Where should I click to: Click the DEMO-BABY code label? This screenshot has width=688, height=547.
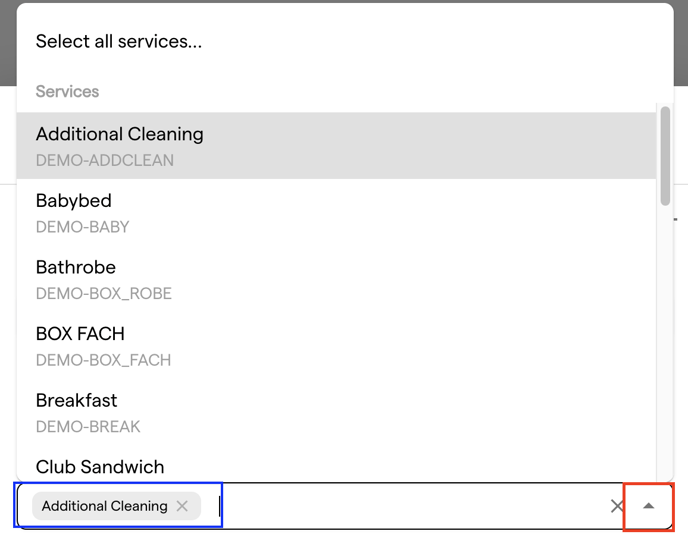82,227
